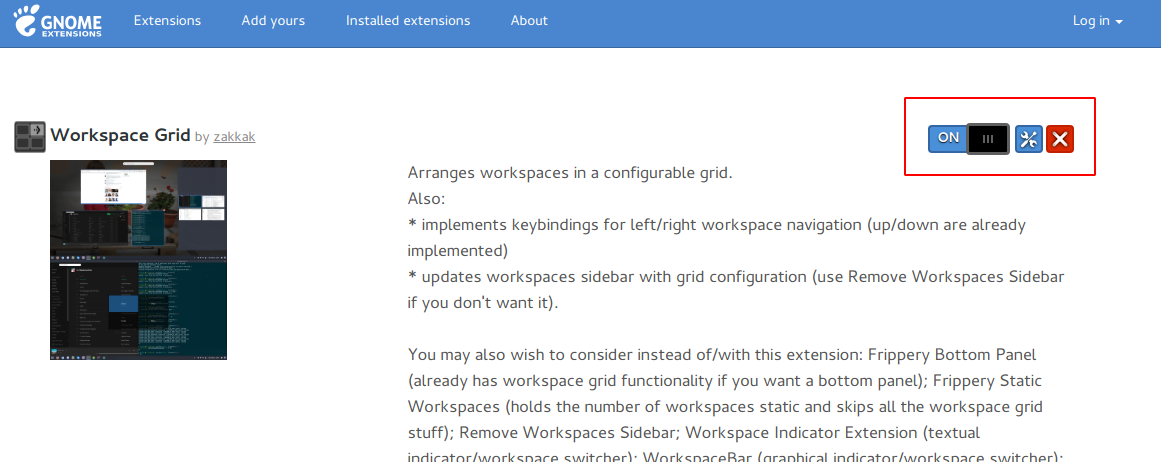Open Installed extensions page
Viewport: 1161px width, 462px height.
pos(408,21)
